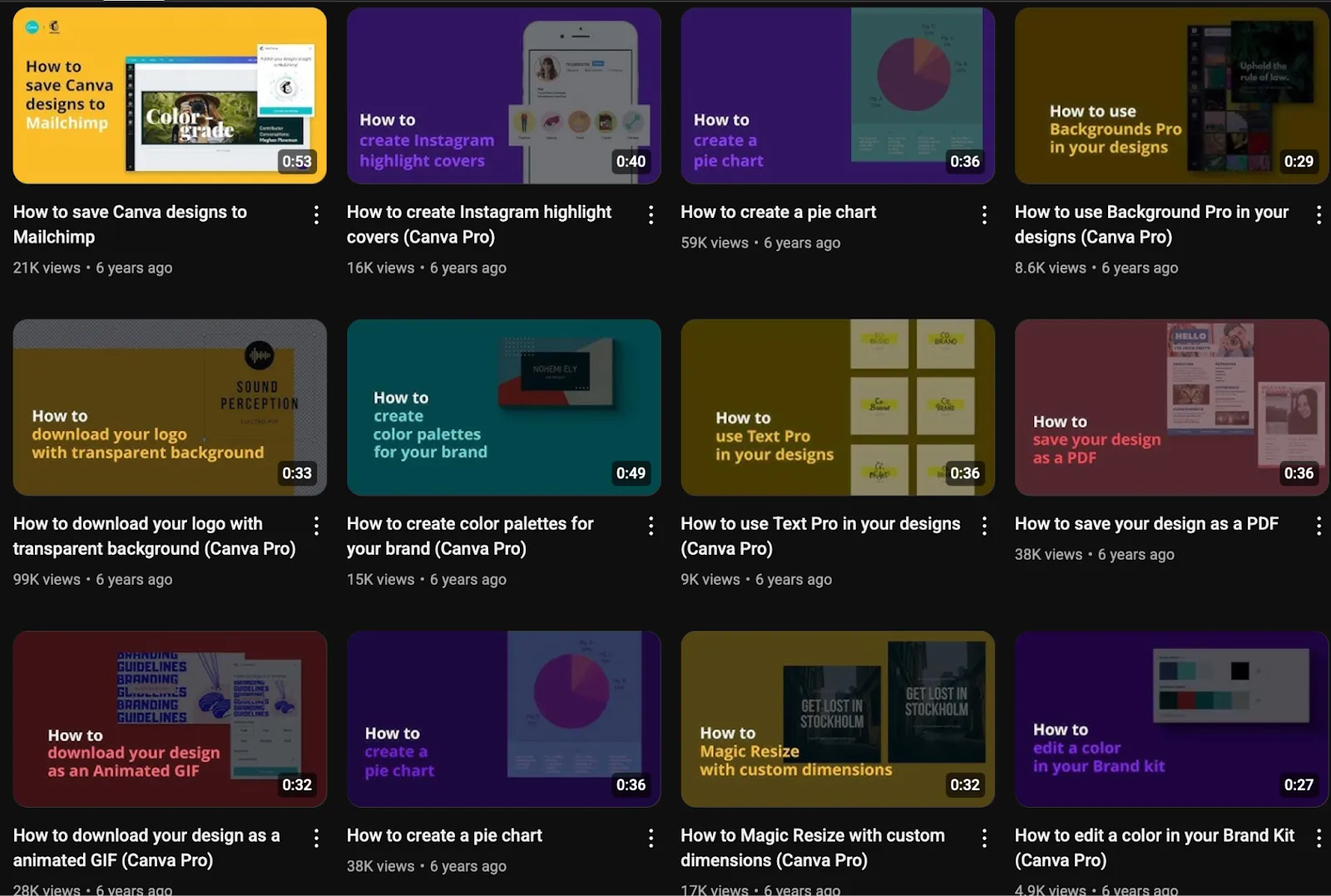Image resolution: width=1331 pixels, height=896 pixels.
Task: Open options menu for 'use Text Pro' video
Action: pyautogui.click(x=984, y=526)
